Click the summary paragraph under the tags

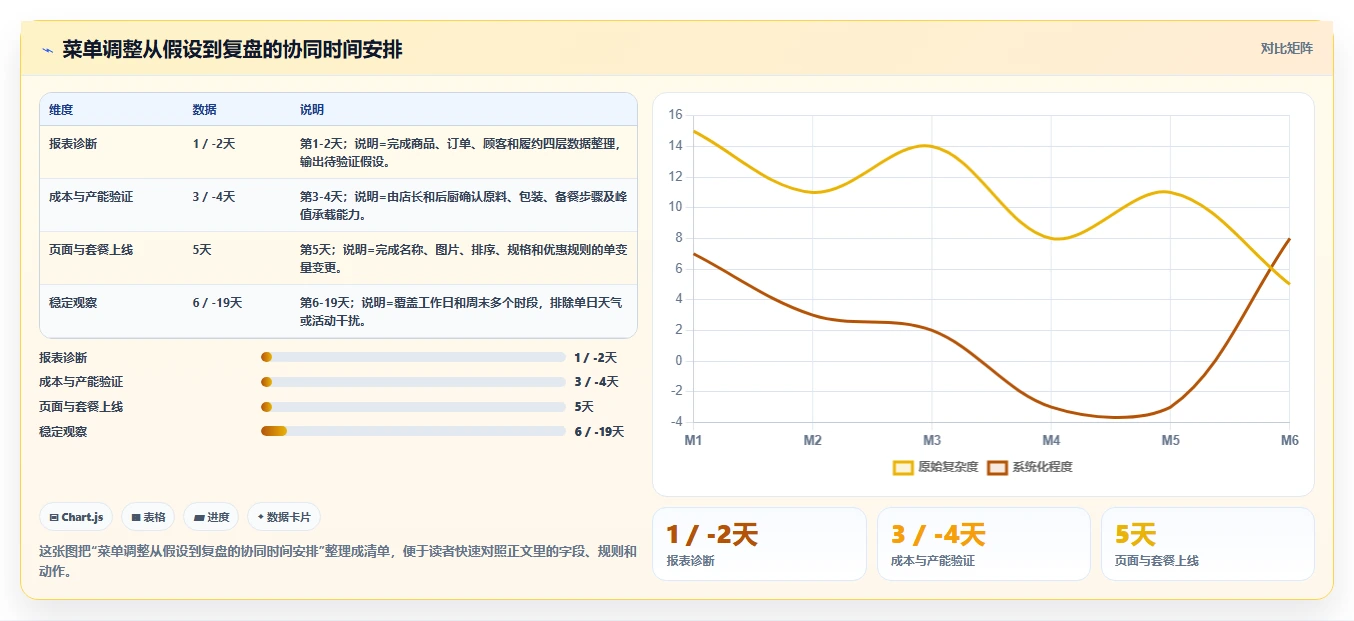tap(338, 562)
